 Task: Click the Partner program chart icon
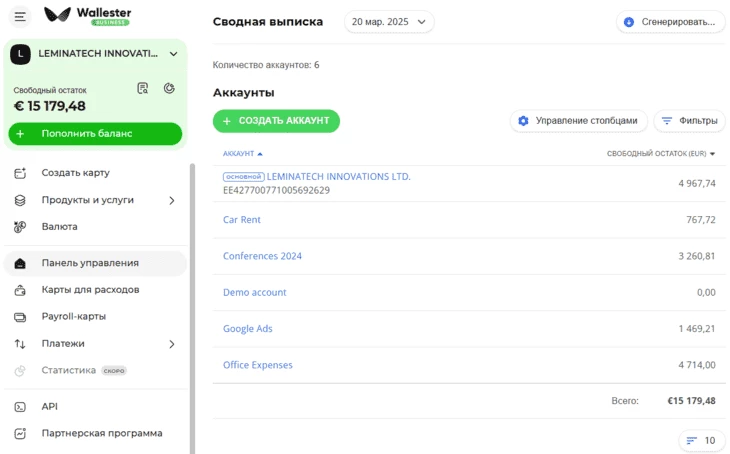pyautogui.click(x=20, y=434)
